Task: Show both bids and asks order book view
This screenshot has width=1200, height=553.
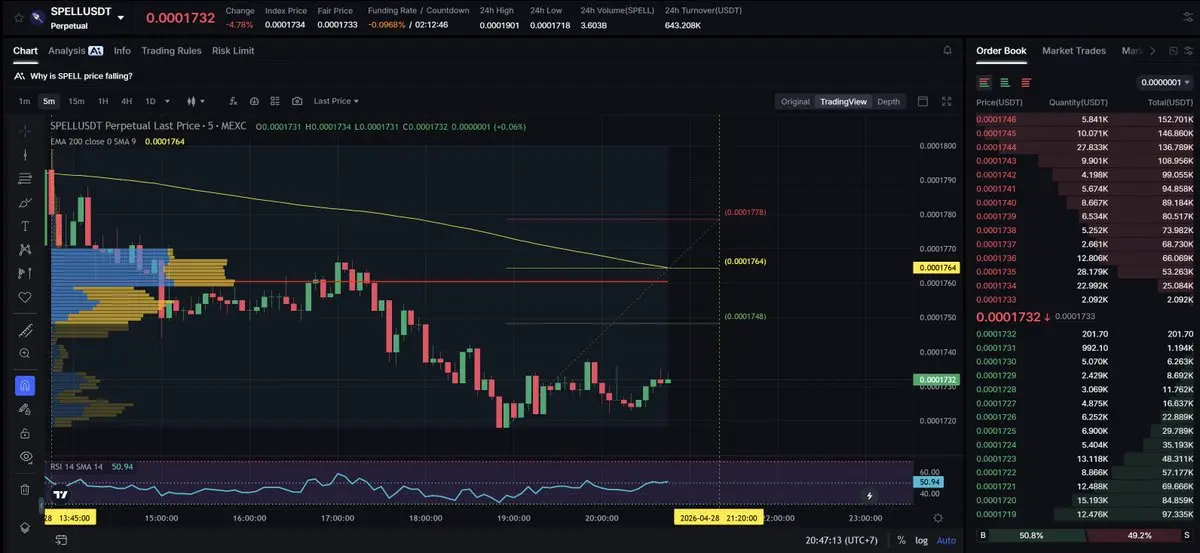Action: point(985,83)
